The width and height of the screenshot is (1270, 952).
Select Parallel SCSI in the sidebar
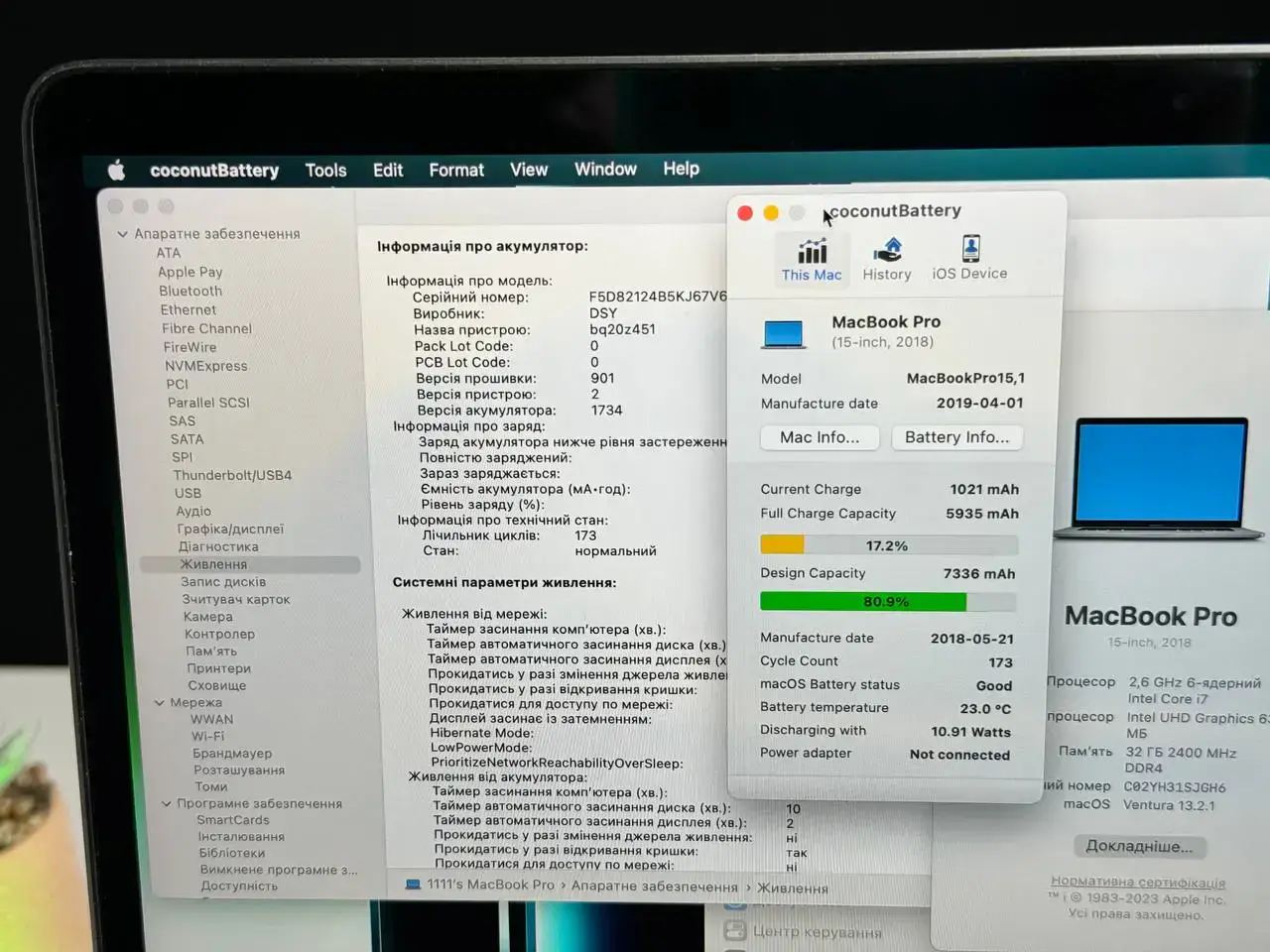pos(208,403)
